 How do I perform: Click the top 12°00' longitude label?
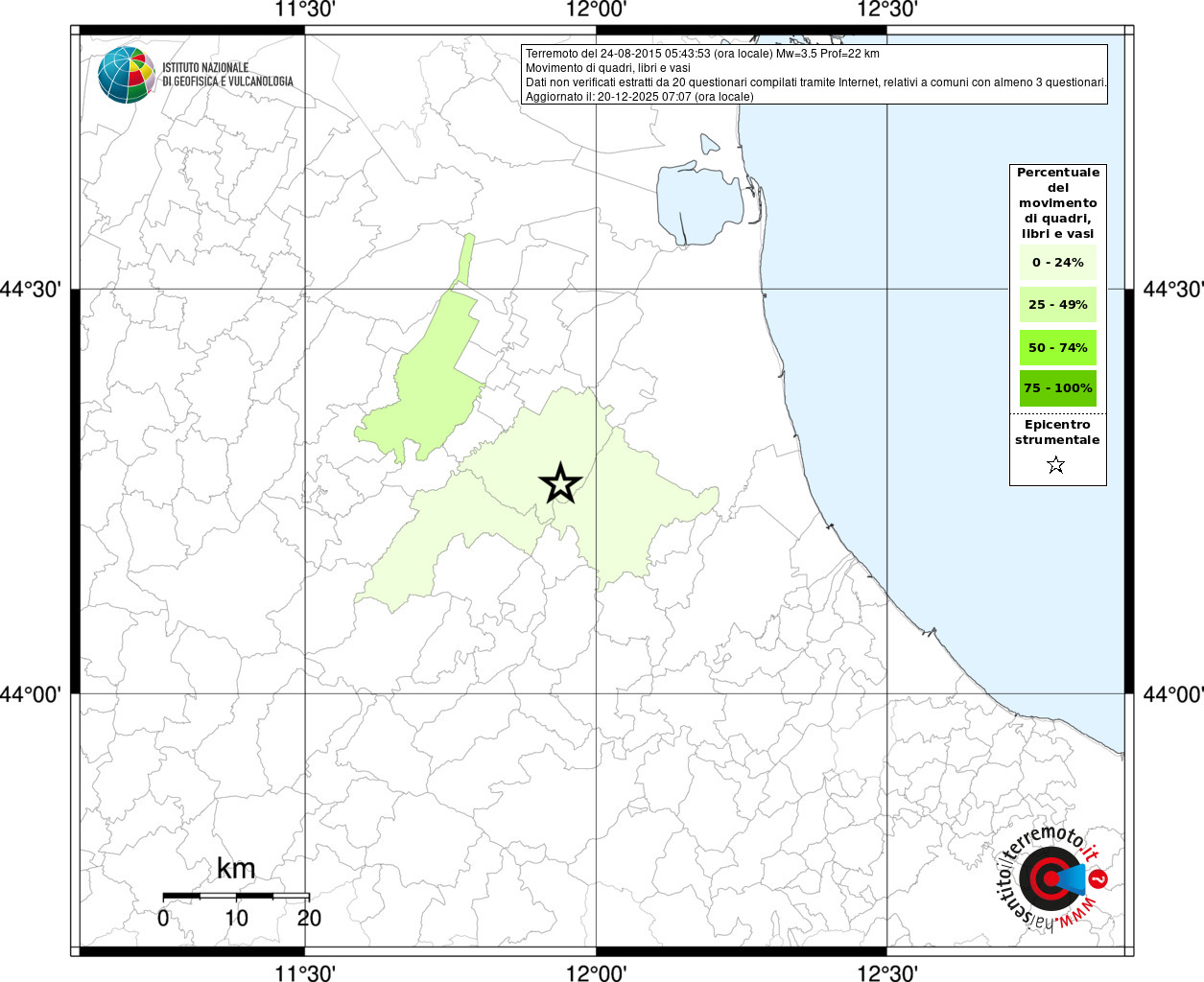click(x=597, y=10)
